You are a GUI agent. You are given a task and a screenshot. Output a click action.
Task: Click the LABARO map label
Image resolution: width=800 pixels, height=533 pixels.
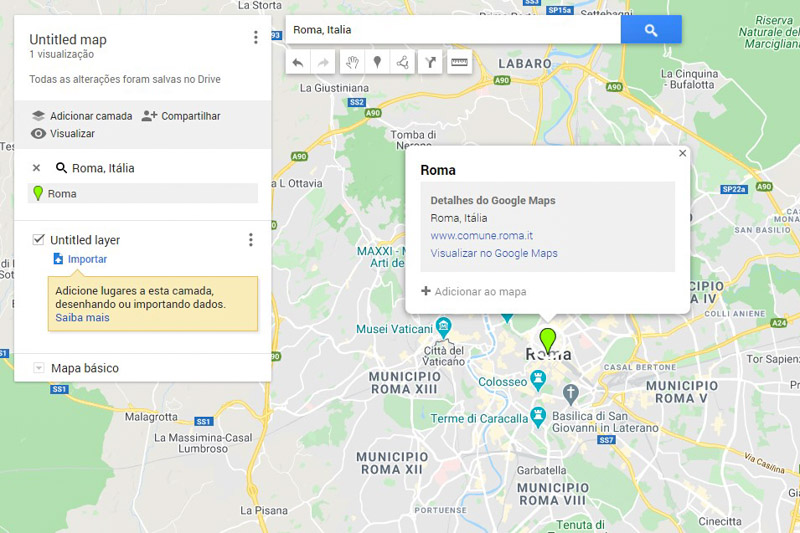tap(525, 64)
